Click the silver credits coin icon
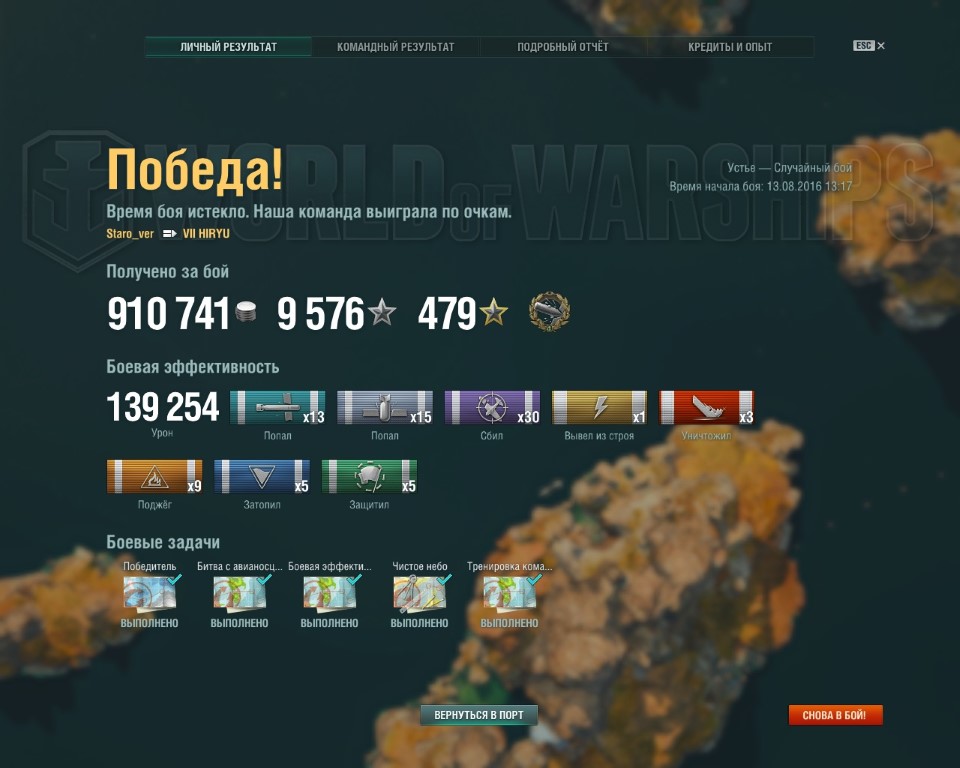The height and width of the screenshot is (768, 960). coord(246,312)
